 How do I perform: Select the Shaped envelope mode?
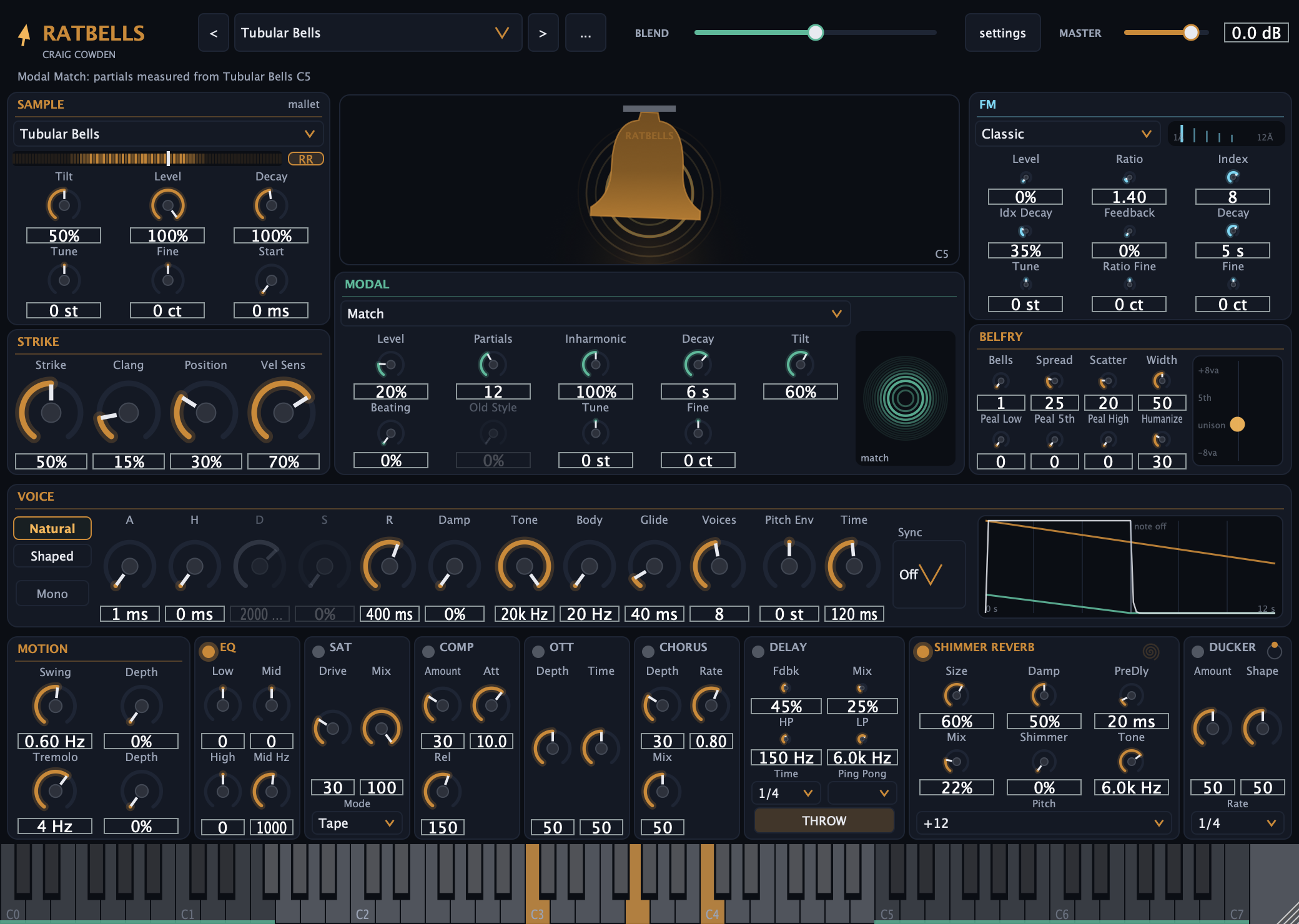pos(52,556)
